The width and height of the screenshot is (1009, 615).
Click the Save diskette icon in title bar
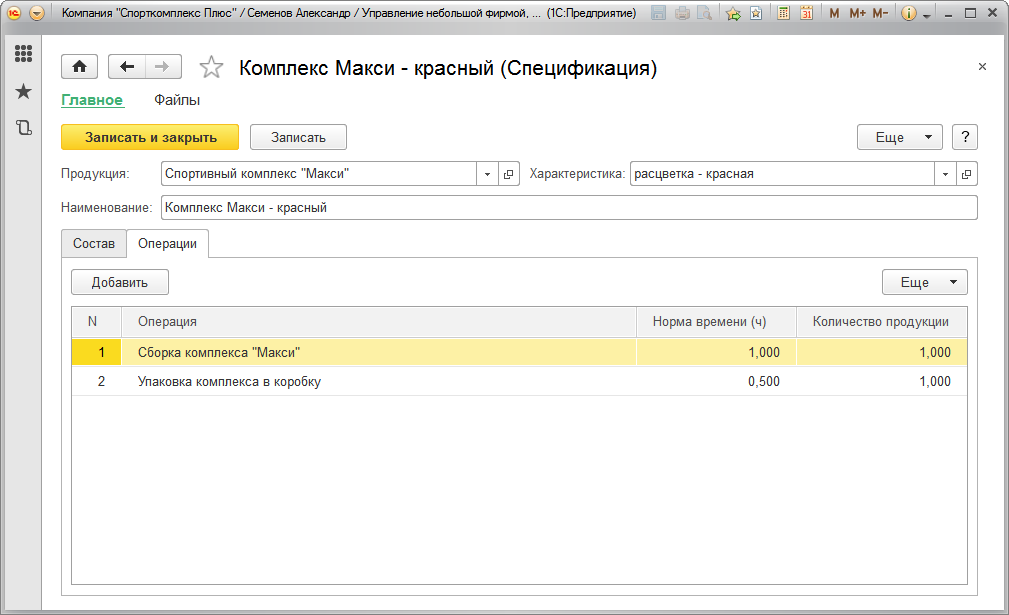(658, 13)
